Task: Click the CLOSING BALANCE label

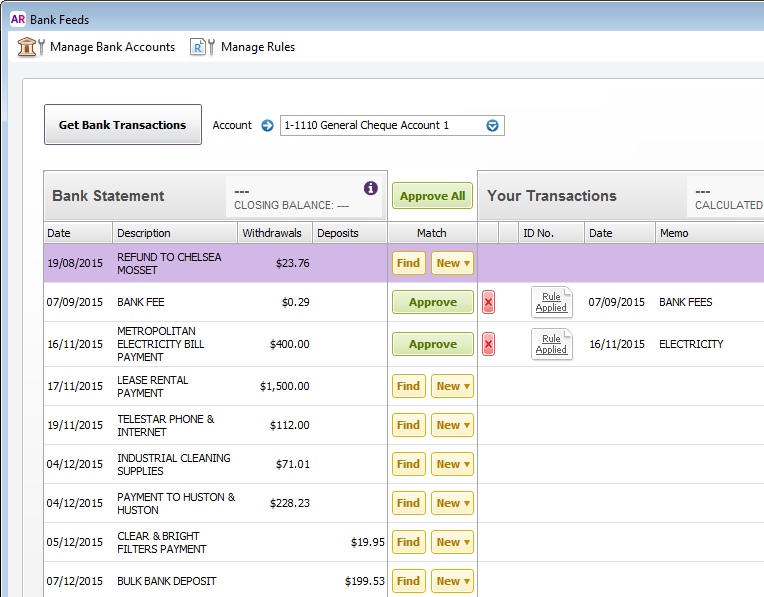Action: point(291,205)
